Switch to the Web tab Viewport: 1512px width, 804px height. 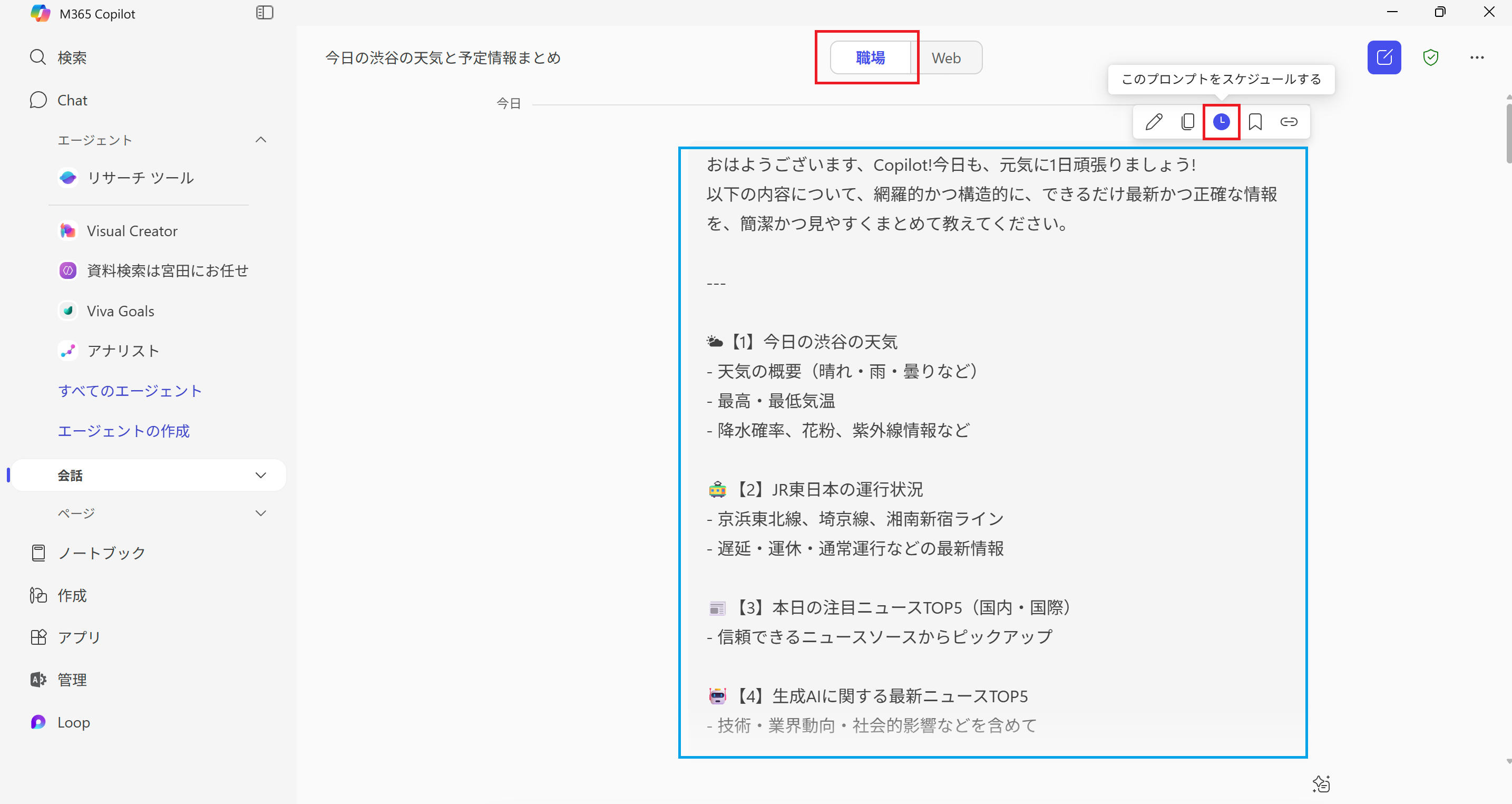click(946, 57)
